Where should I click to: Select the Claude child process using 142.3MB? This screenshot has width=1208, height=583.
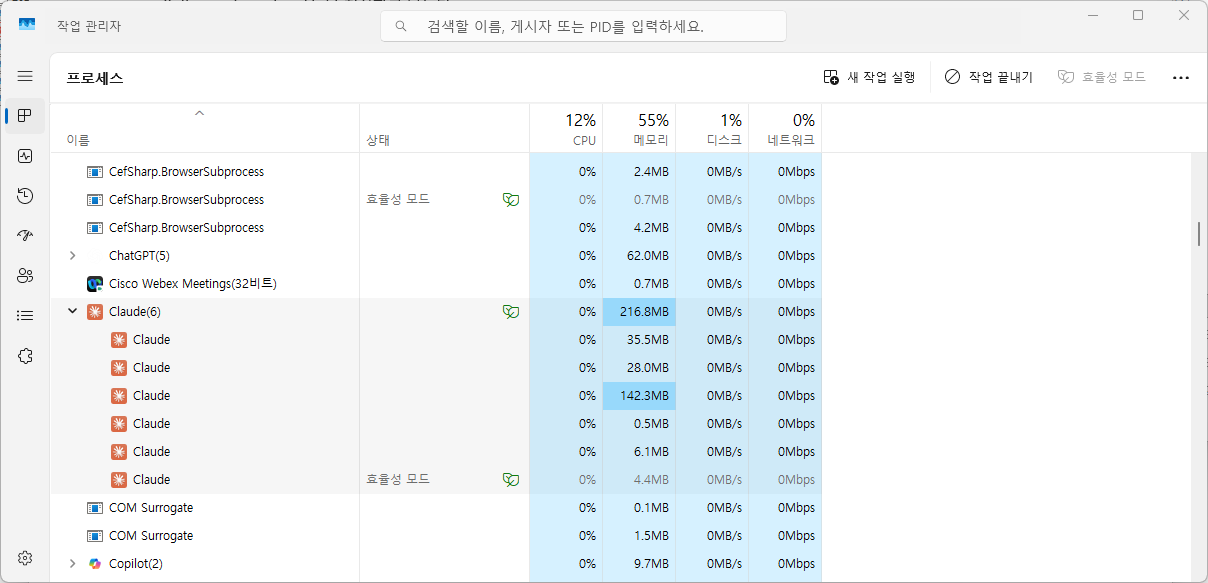[x=436, y=396]
